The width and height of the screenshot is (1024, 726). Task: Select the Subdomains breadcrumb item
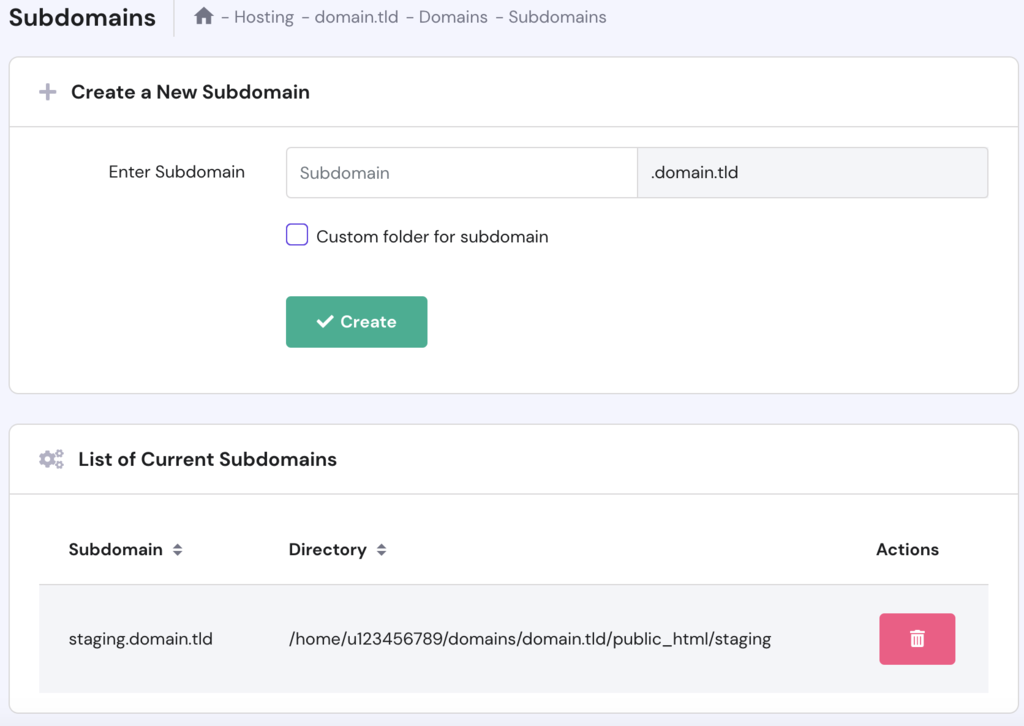point(557,17)
